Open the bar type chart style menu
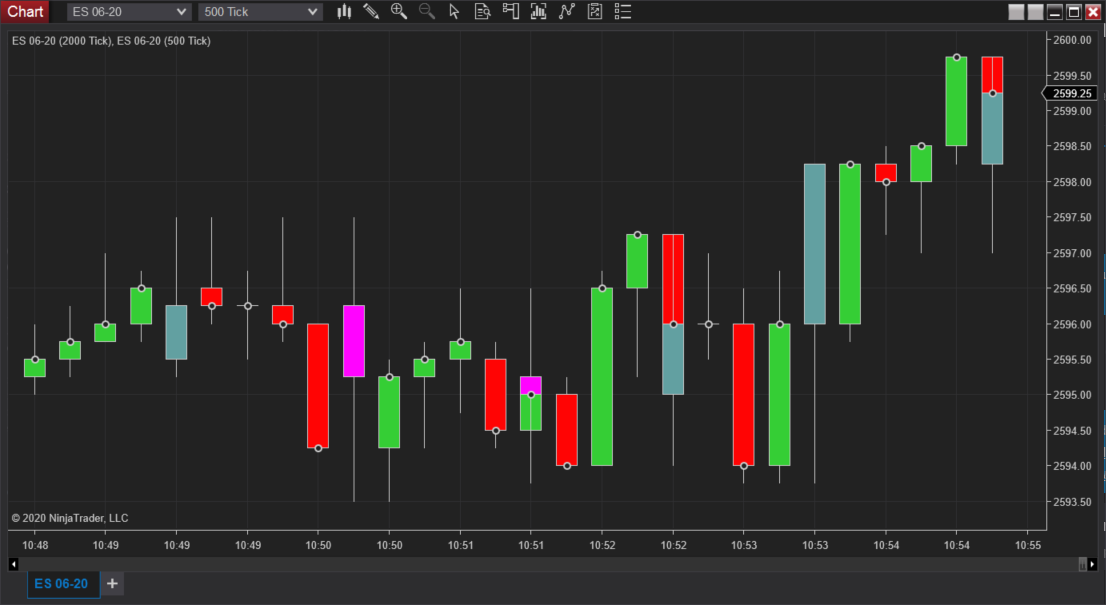 pyautogui.click(x=344, y=11)
